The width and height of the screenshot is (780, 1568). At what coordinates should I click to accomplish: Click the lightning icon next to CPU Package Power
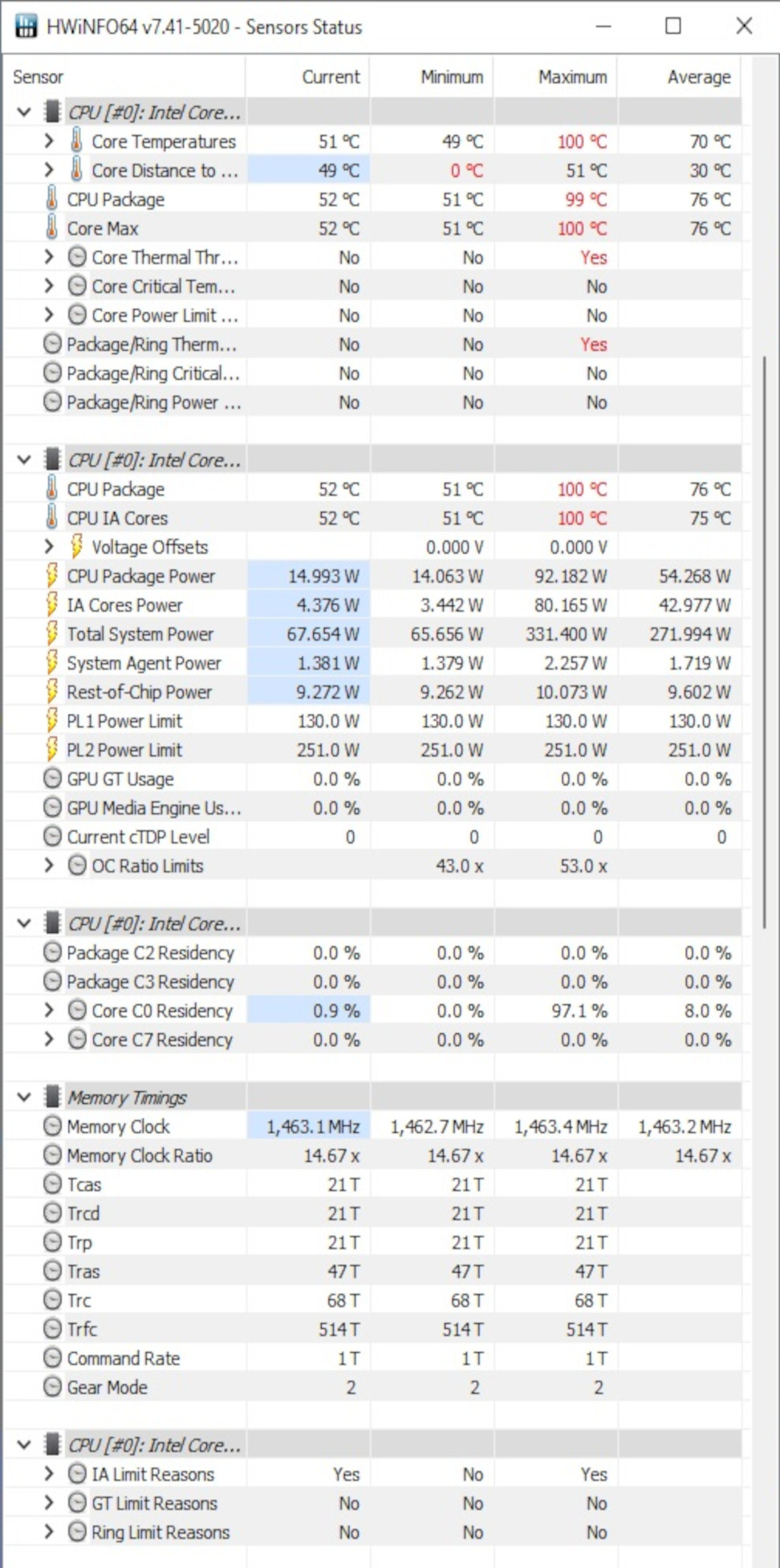[x=51, y=576]
